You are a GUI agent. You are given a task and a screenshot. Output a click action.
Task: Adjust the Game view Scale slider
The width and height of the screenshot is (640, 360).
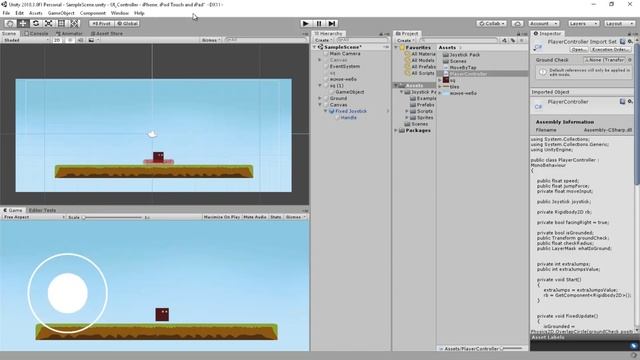[112, 217]
